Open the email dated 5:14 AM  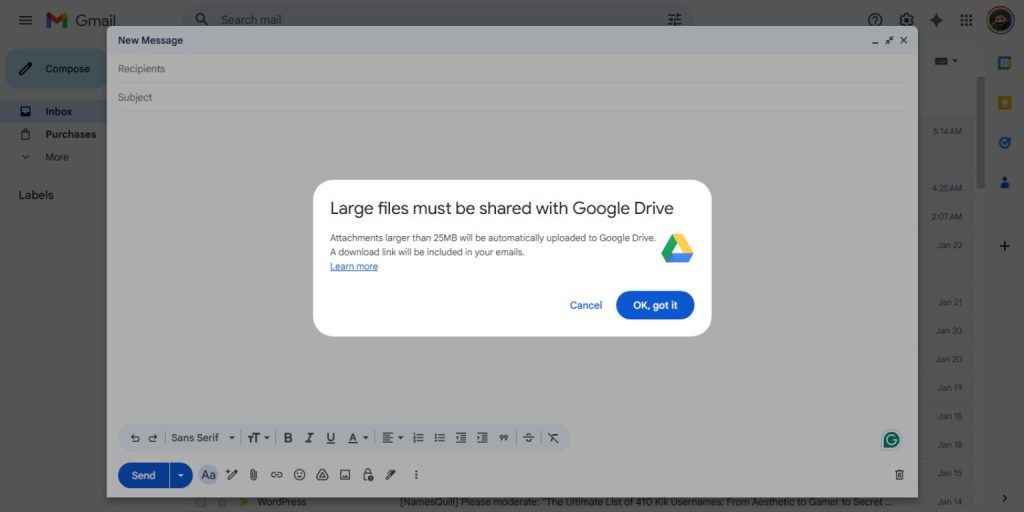pos(947,131)
